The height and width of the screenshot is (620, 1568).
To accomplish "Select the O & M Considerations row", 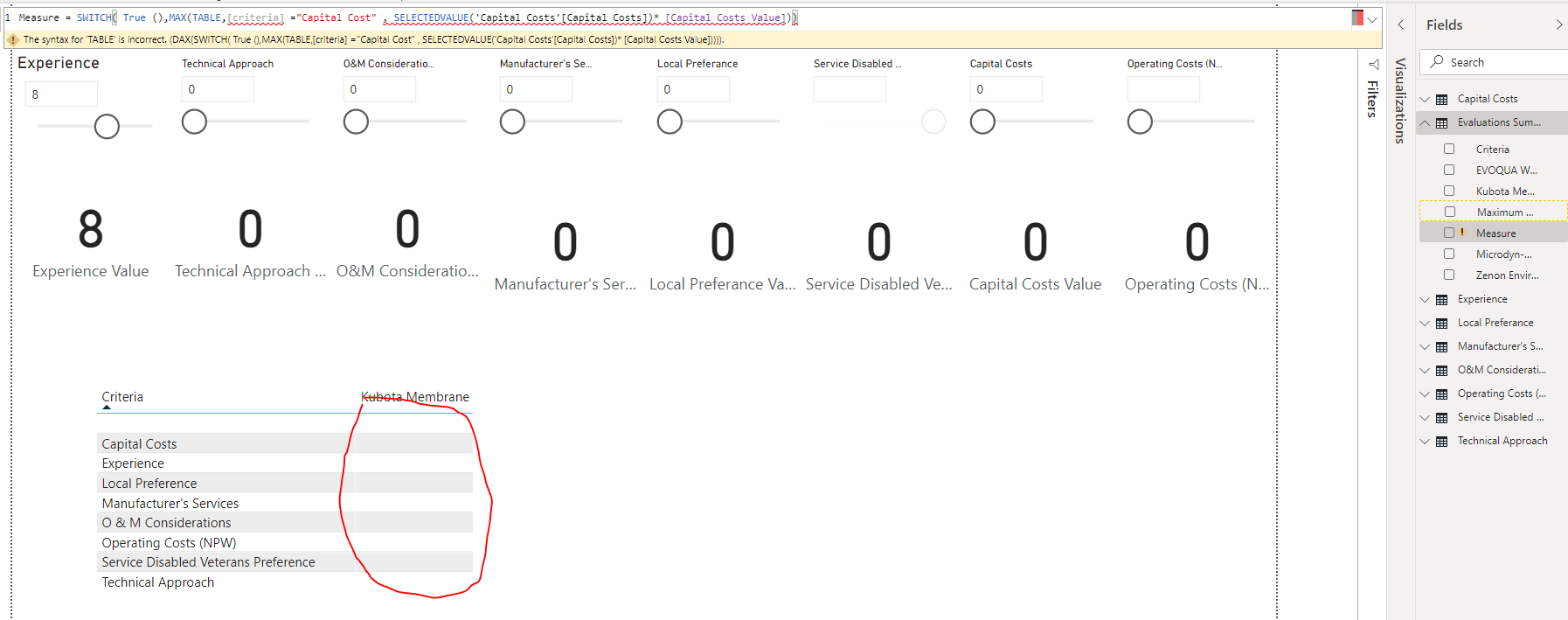I will click(x=285, y=523).
